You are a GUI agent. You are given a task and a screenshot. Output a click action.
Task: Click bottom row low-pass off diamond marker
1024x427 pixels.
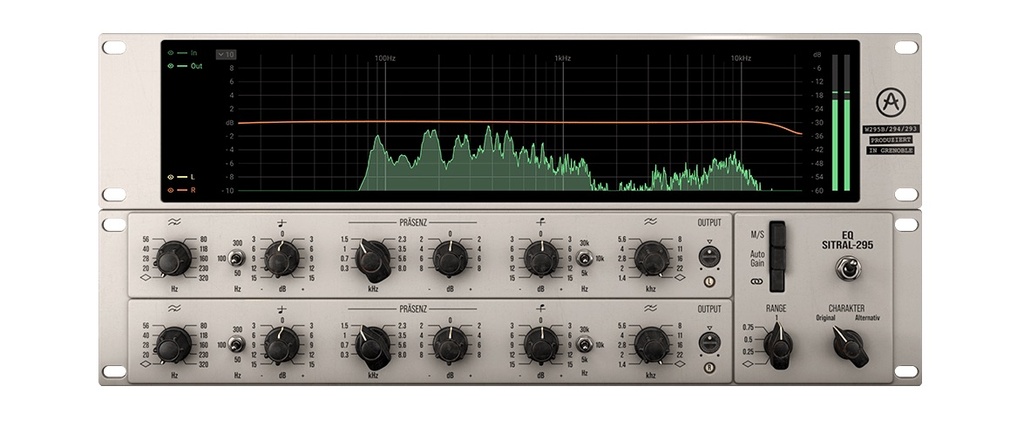680,364
